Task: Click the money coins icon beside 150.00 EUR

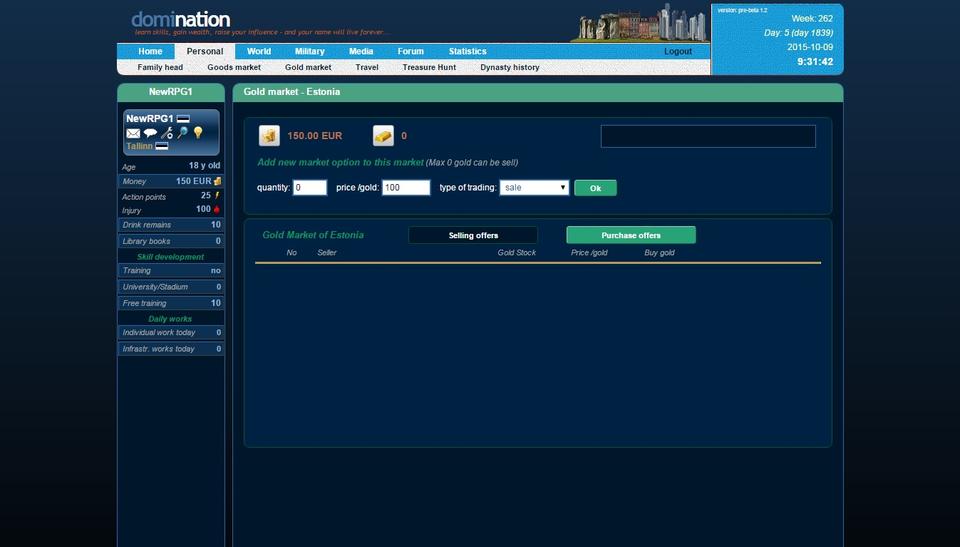Action: tap(269, 136)
